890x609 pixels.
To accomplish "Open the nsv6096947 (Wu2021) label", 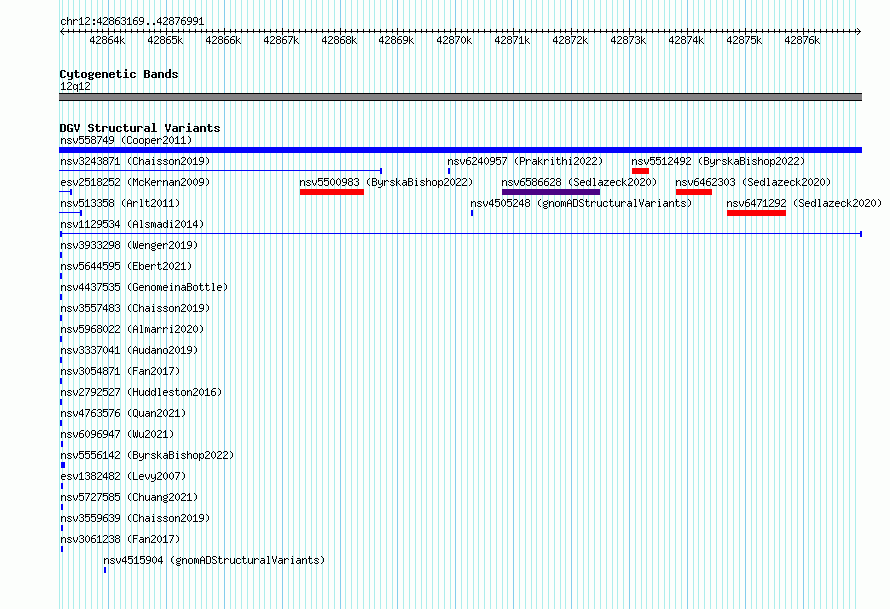I will (x=117, y=434).
